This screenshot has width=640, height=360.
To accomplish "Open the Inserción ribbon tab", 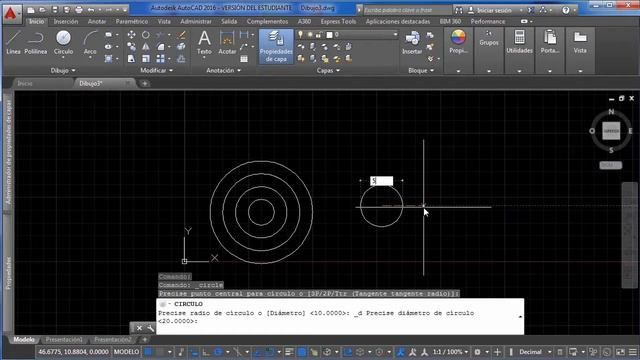I will click(x=66, y=22).
